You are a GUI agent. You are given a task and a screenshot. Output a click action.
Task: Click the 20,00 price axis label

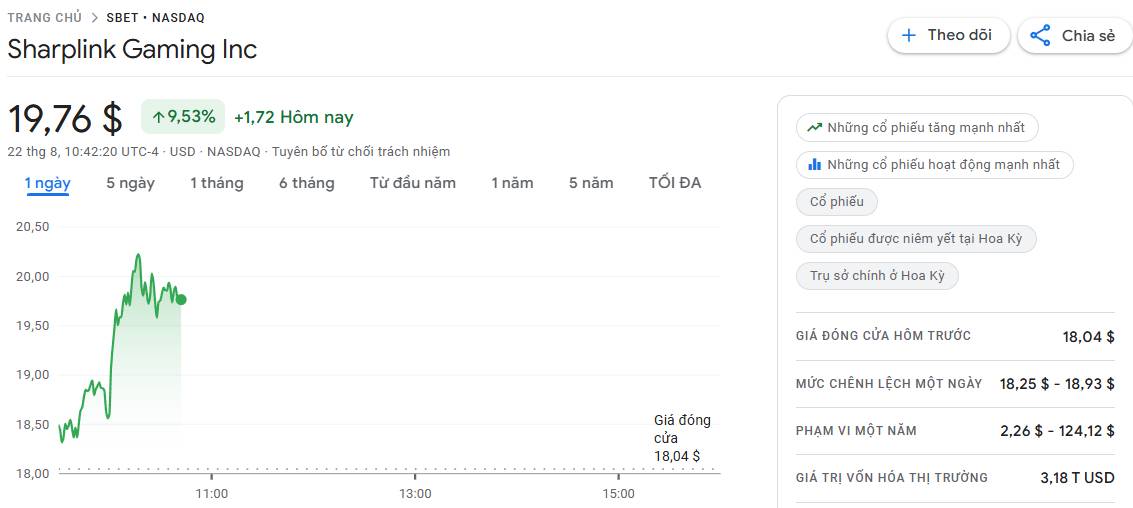32,276
